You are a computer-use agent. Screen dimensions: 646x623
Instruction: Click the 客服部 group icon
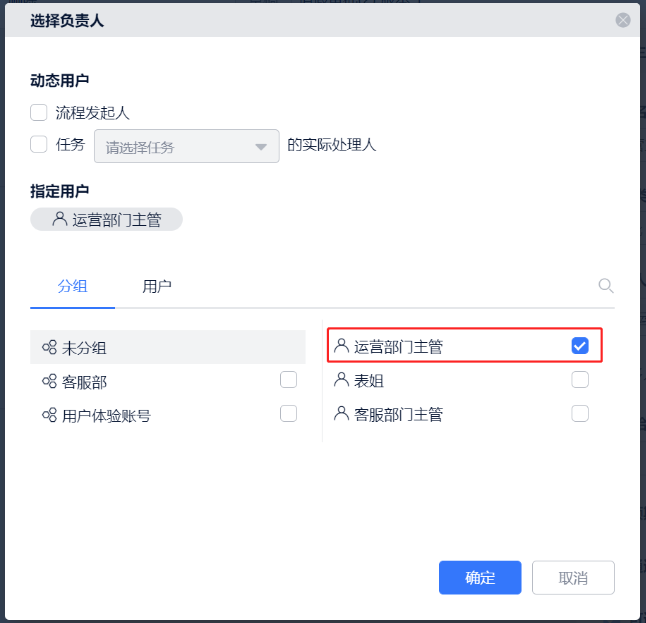[x=48, y=381]
